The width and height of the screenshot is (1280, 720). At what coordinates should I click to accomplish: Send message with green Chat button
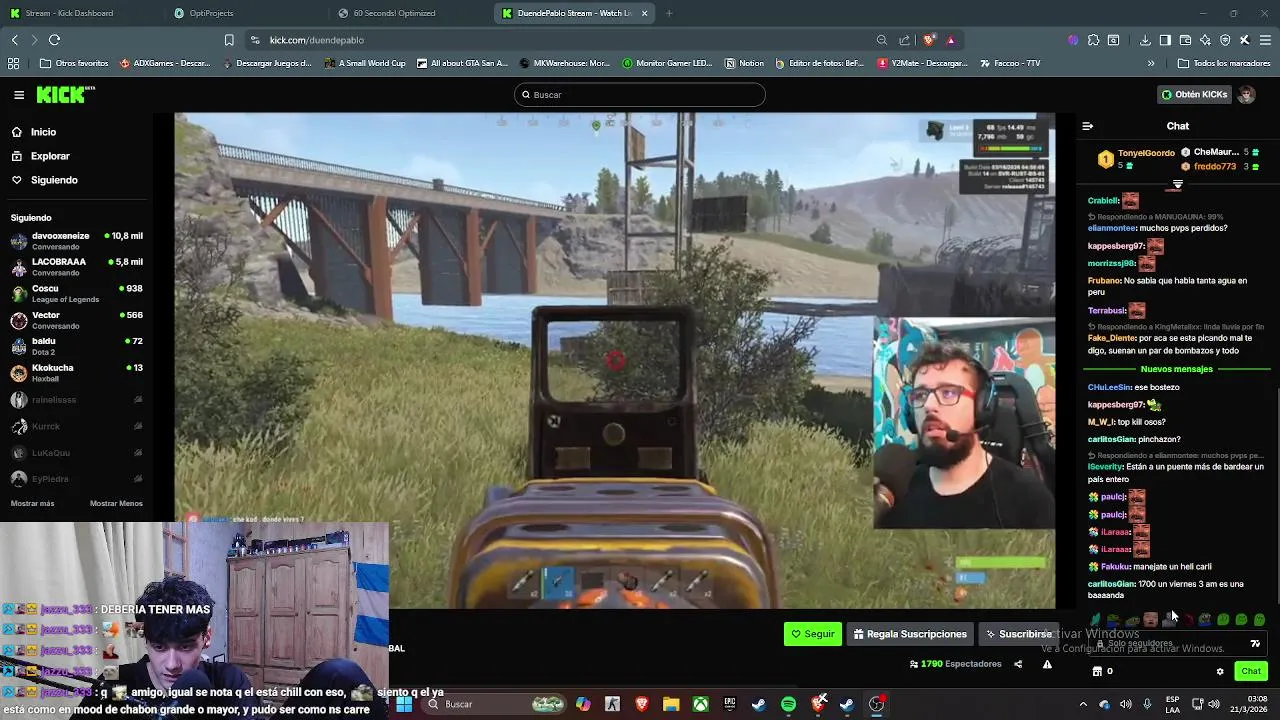1251,671
